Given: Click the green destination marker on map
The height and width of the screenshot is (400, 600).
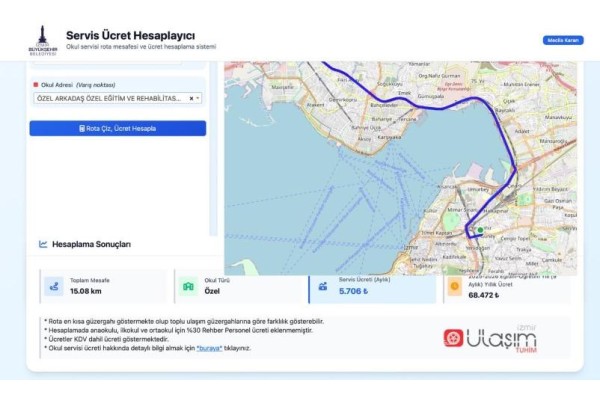Looking at the screenshot, I should click(x=480, y=230).
